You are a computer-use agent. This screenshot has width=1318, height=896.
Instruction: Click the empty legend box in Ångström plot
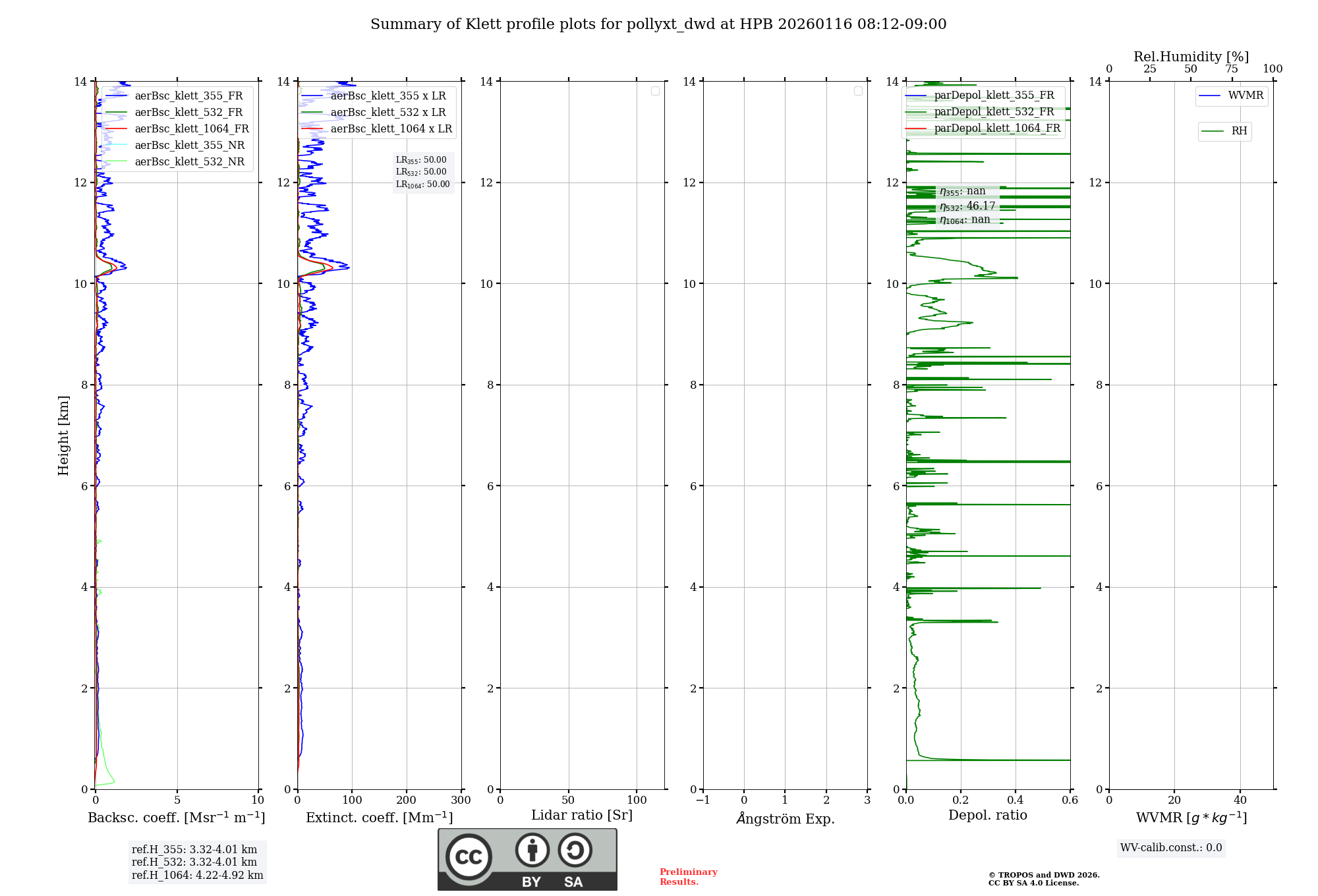point(858,91)
